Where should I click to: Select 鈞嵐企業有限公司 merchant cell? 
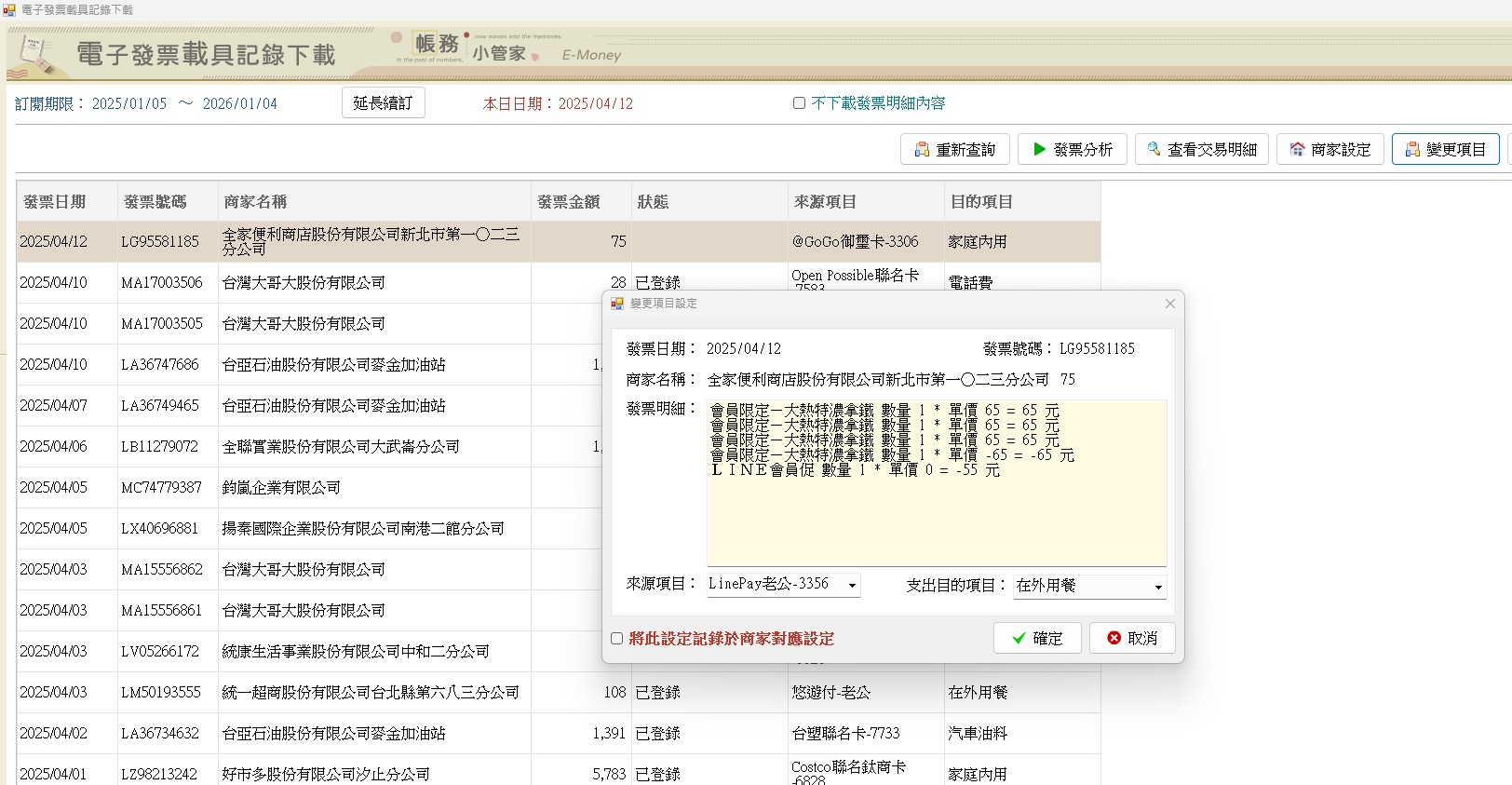tap(374, 487)
